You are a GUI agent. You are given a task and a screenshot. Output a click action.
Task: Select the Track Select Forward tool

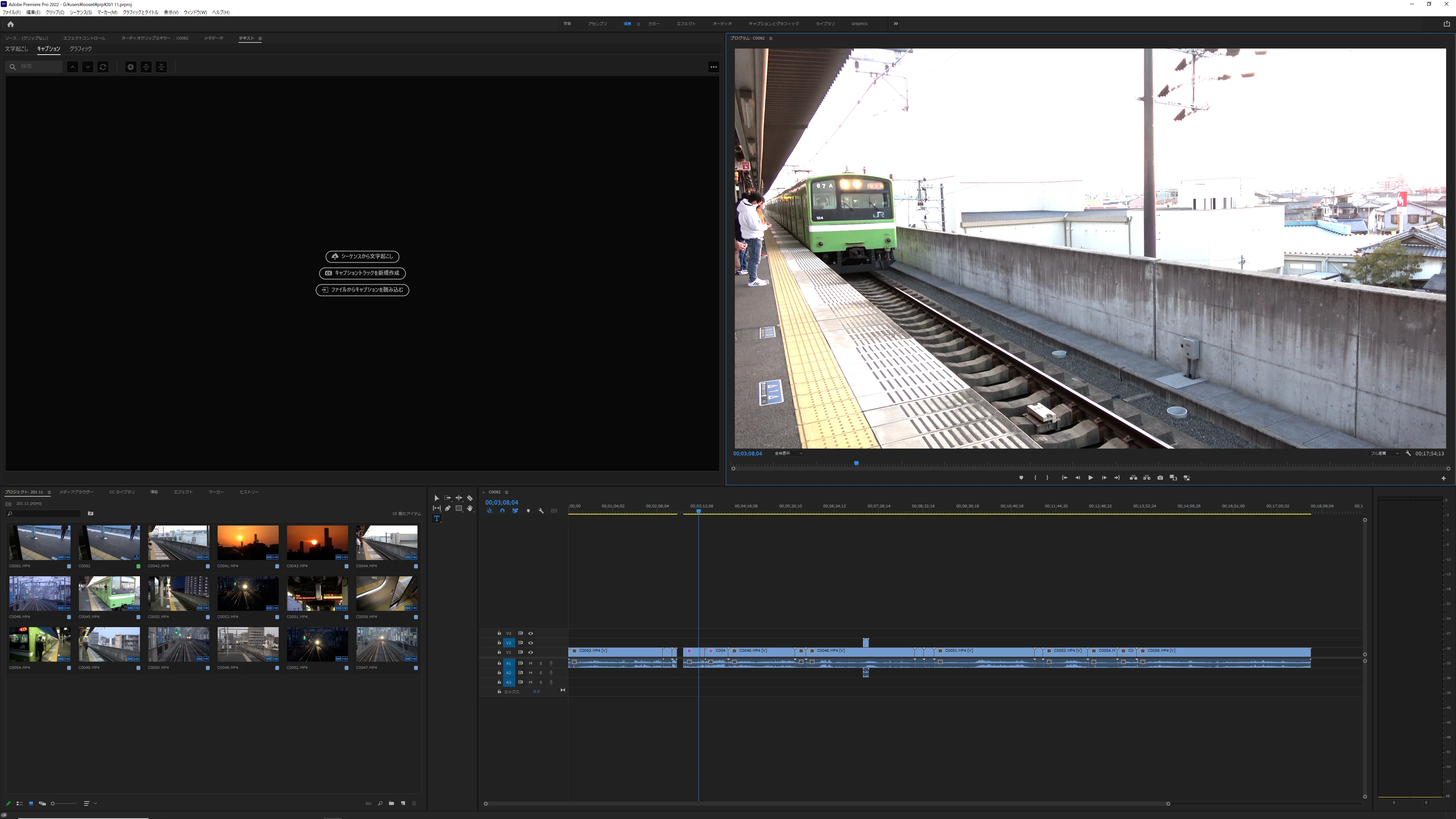pyautogui.click(x=448, y=498)
